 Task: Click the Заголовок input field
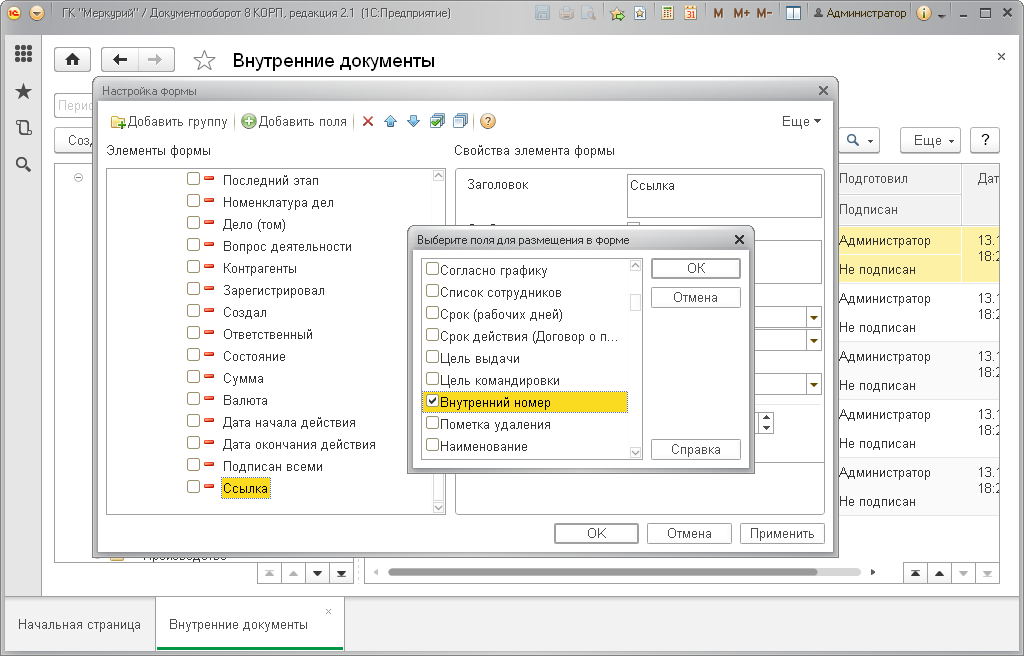[724, 195]
